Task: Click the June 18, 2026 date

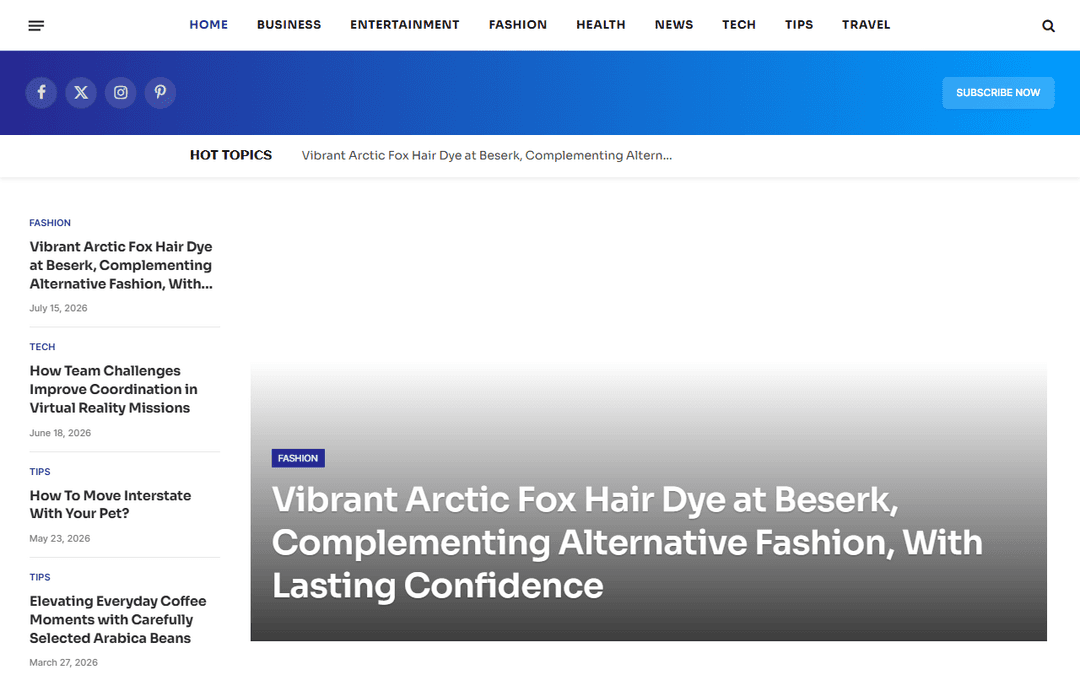Action: (x=60, y=433)
